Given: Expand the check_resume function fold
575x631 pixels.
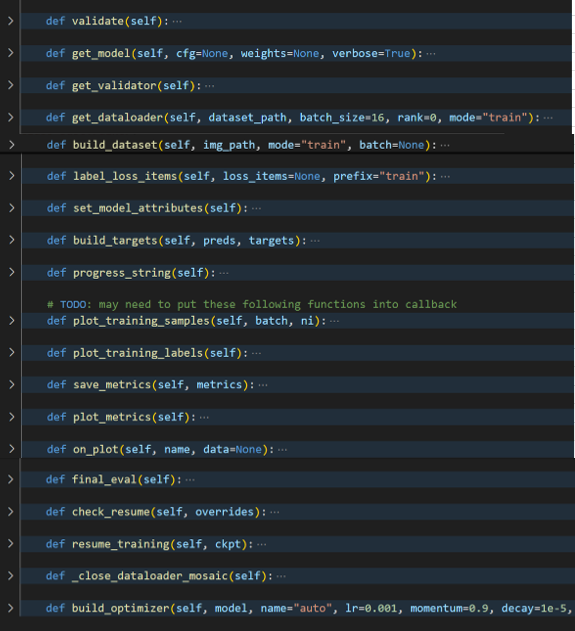Looking at the screenshot, I should point(11,511).
